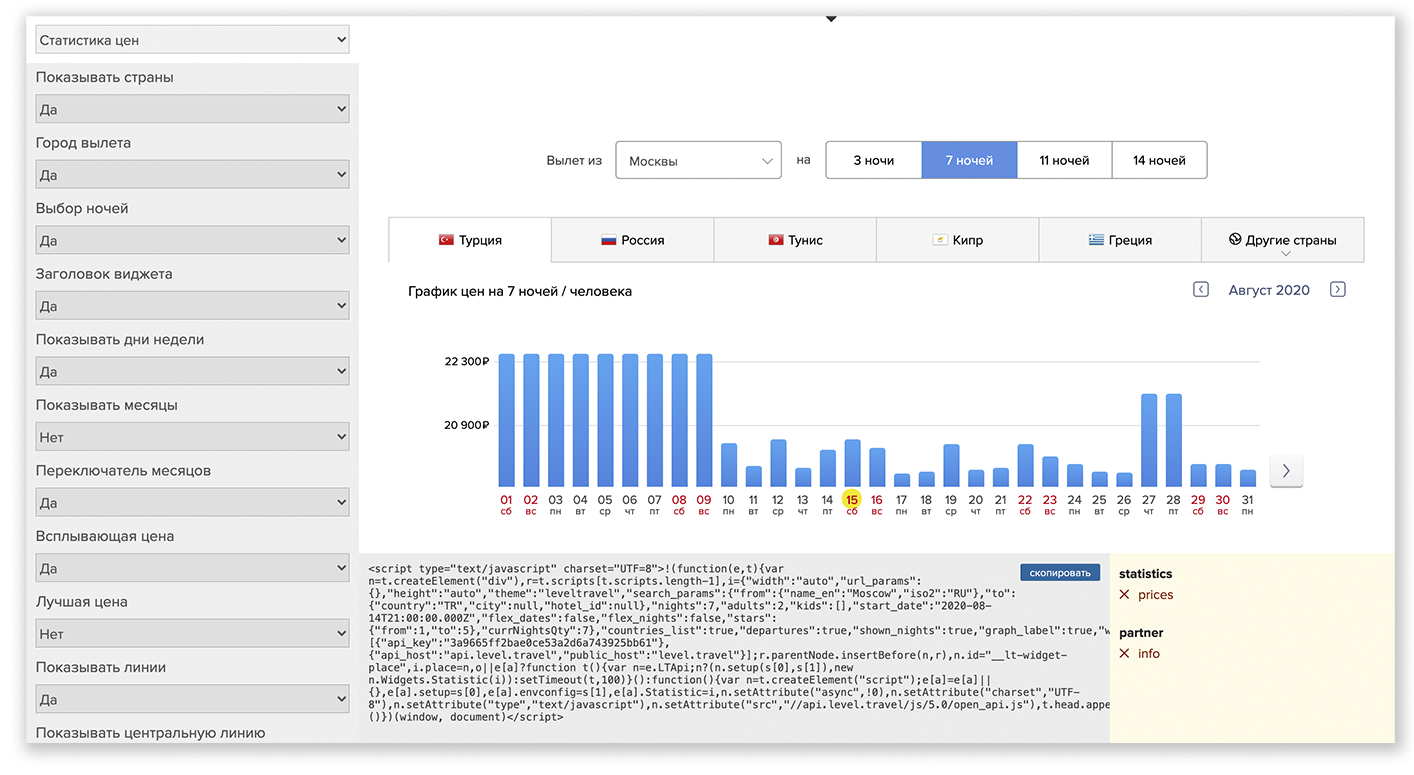Viewport: 1414px width, 775px height.
Task: Open Показывать линии dropdown
Action: tap(192, 699)
